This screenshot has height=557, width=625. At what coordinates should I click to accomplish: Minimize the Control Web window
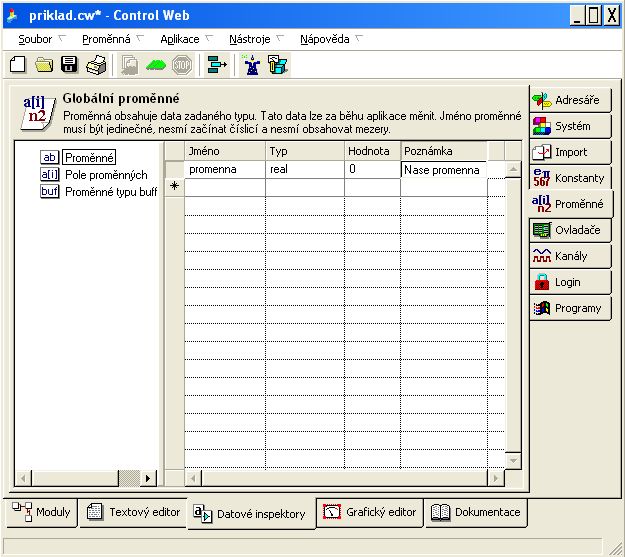(577, 16)
